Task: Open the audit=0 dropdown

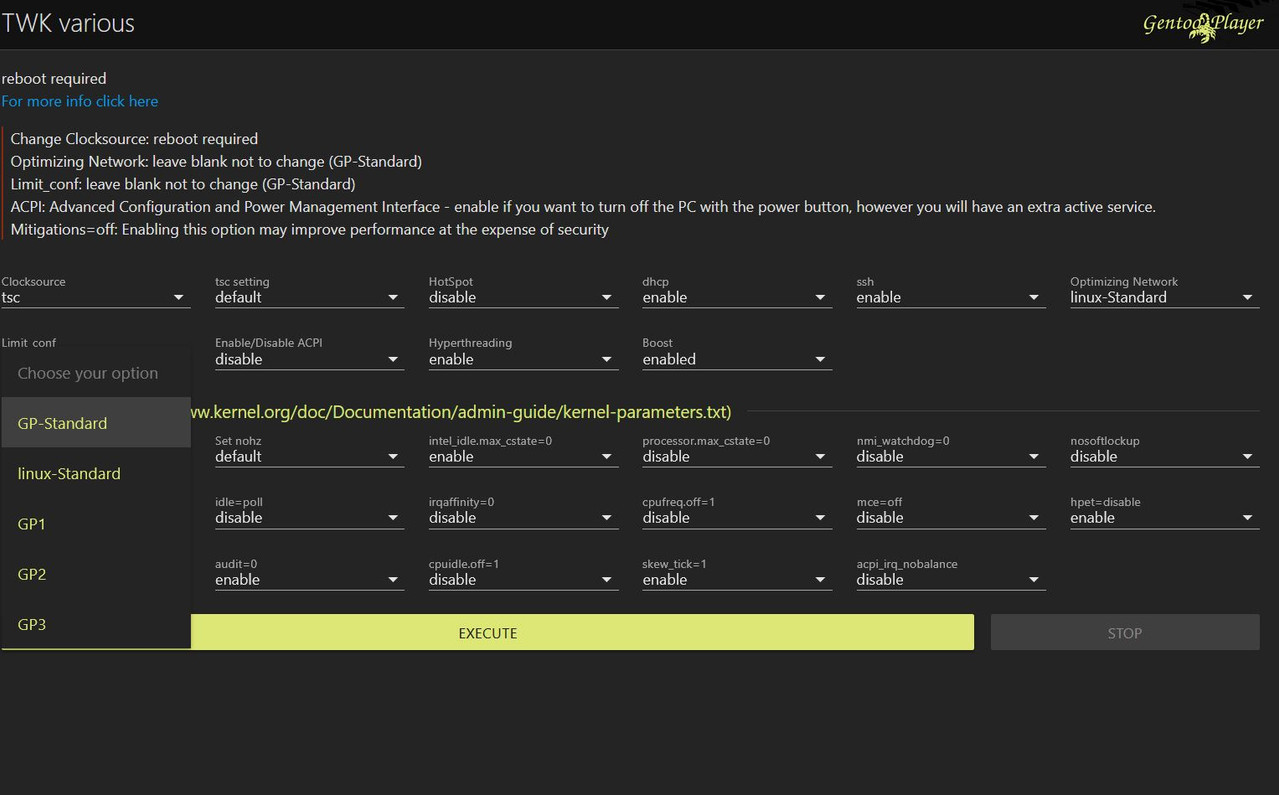Action: (x=309, y=579)
